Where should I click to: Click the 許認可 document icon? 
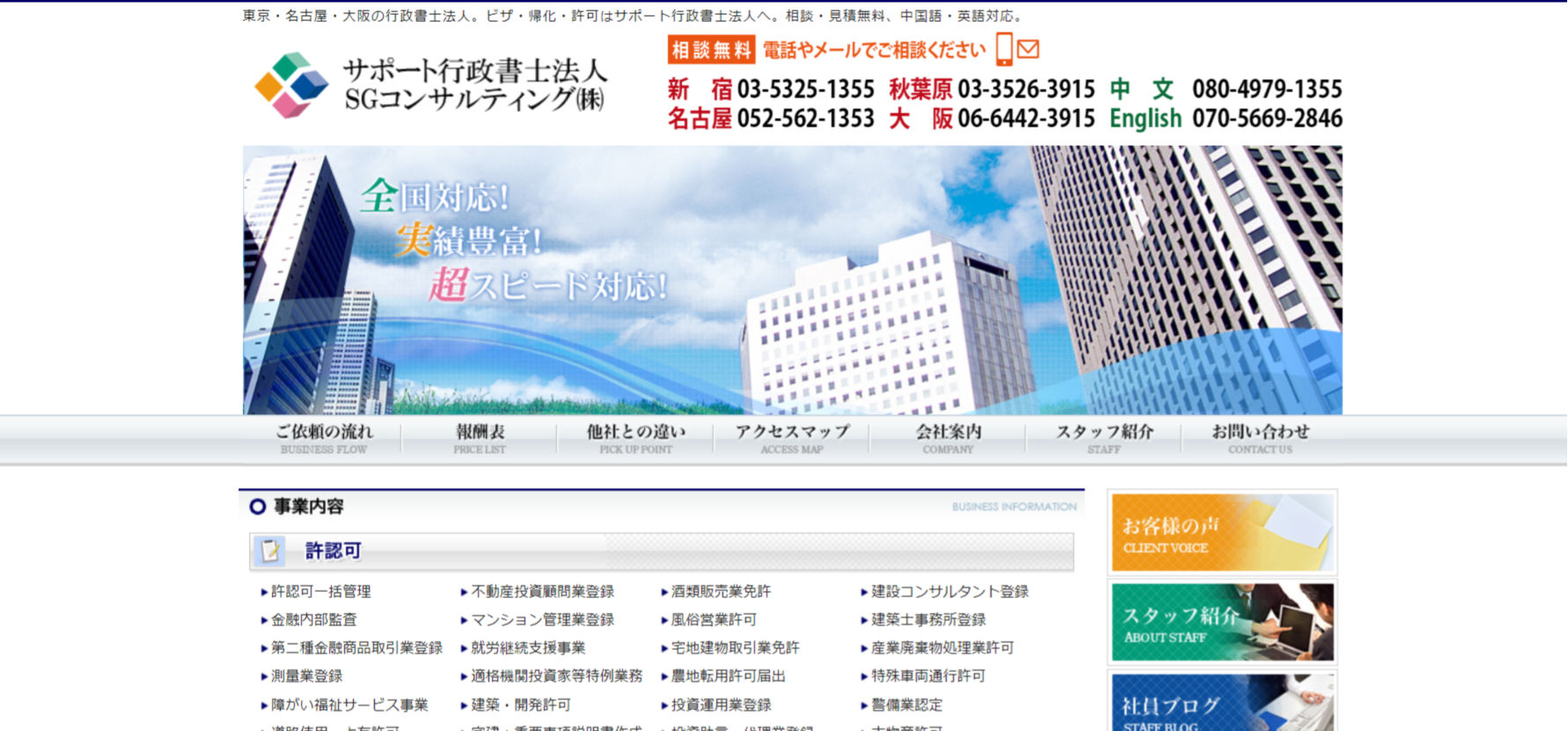270,551
